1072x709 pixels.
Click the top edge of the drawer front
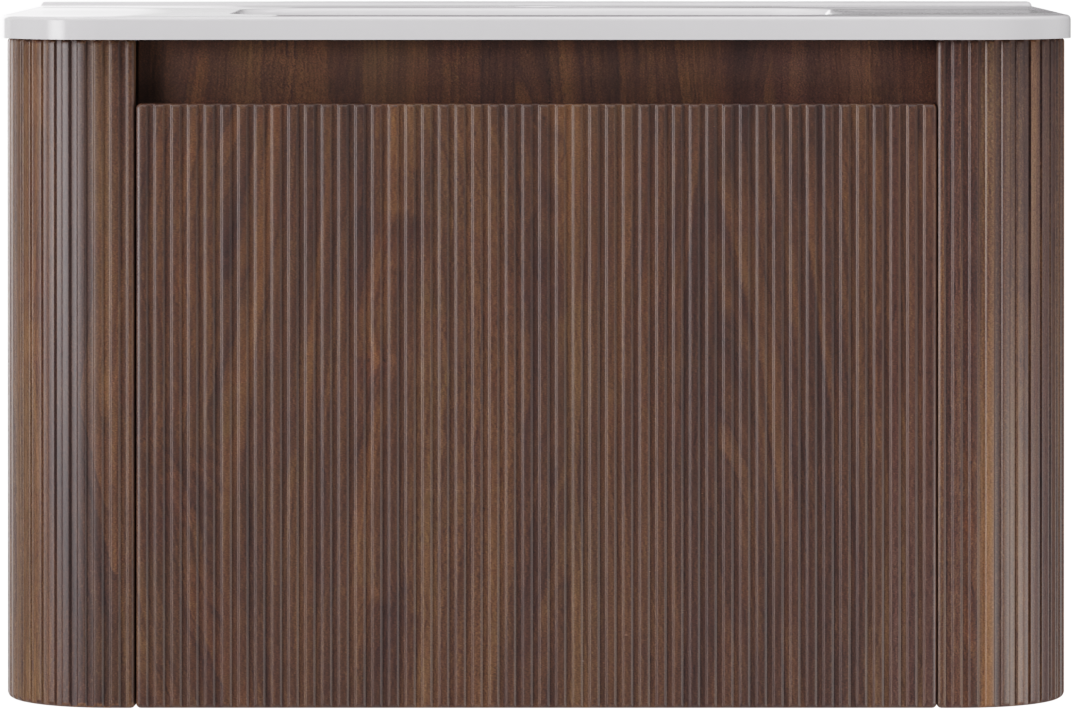tap(536, 105)
